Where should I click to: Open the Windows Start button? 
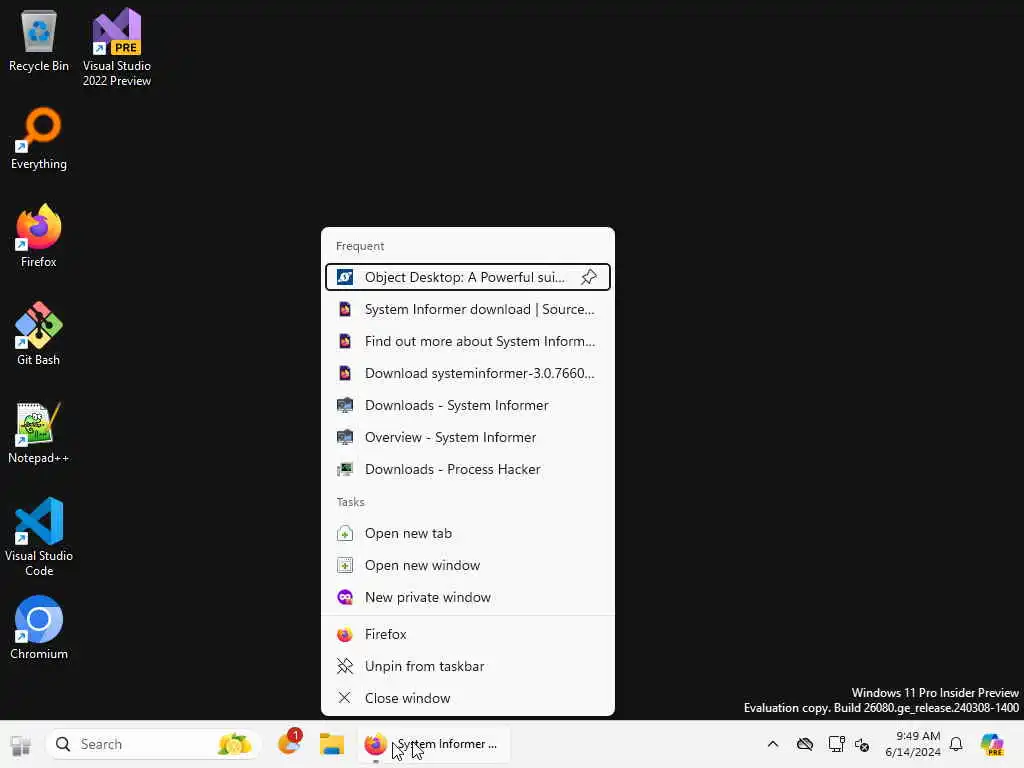tap(20, 744)
